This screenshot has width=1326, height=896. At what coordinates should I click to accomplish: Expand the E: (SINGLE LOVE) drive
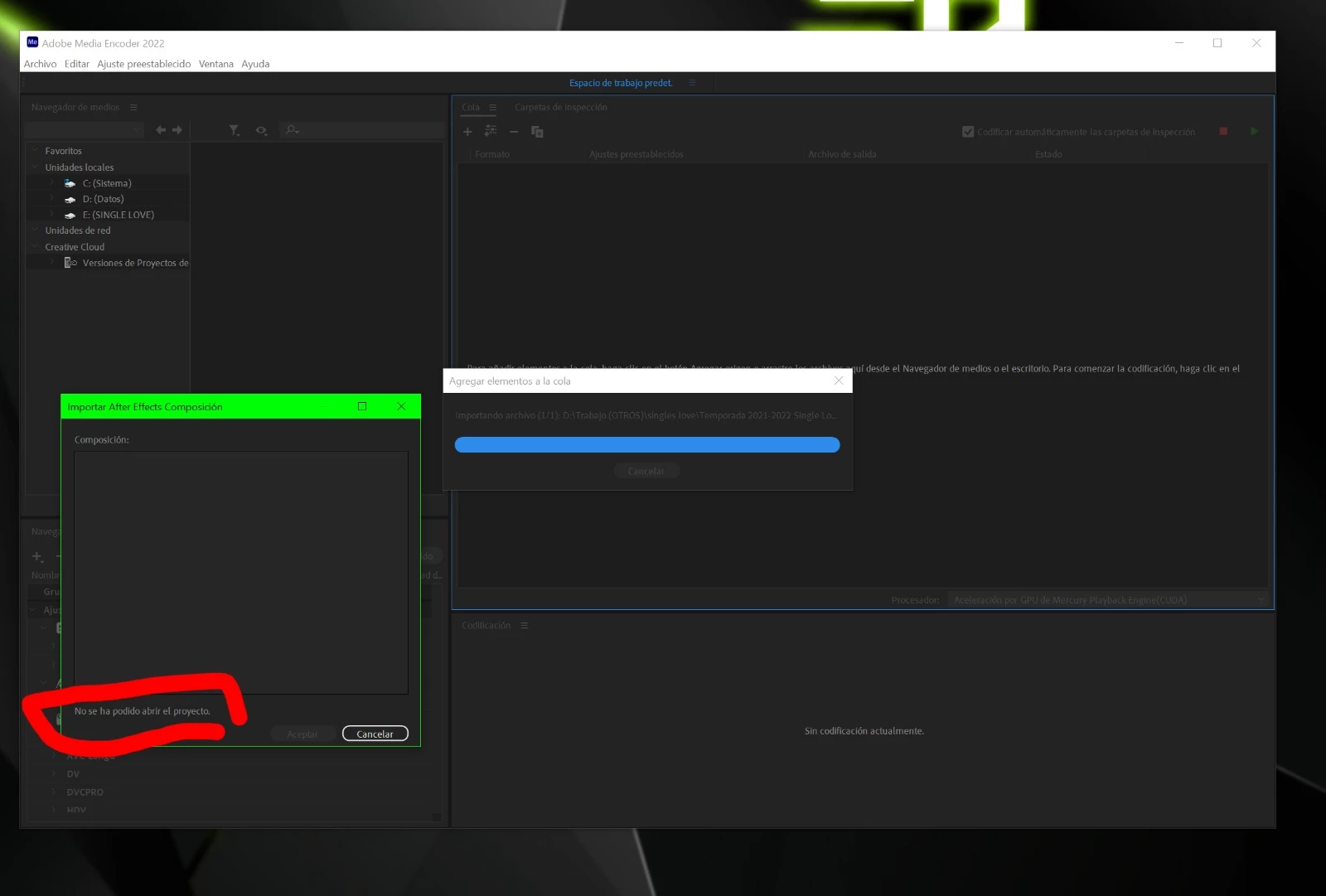51,214
